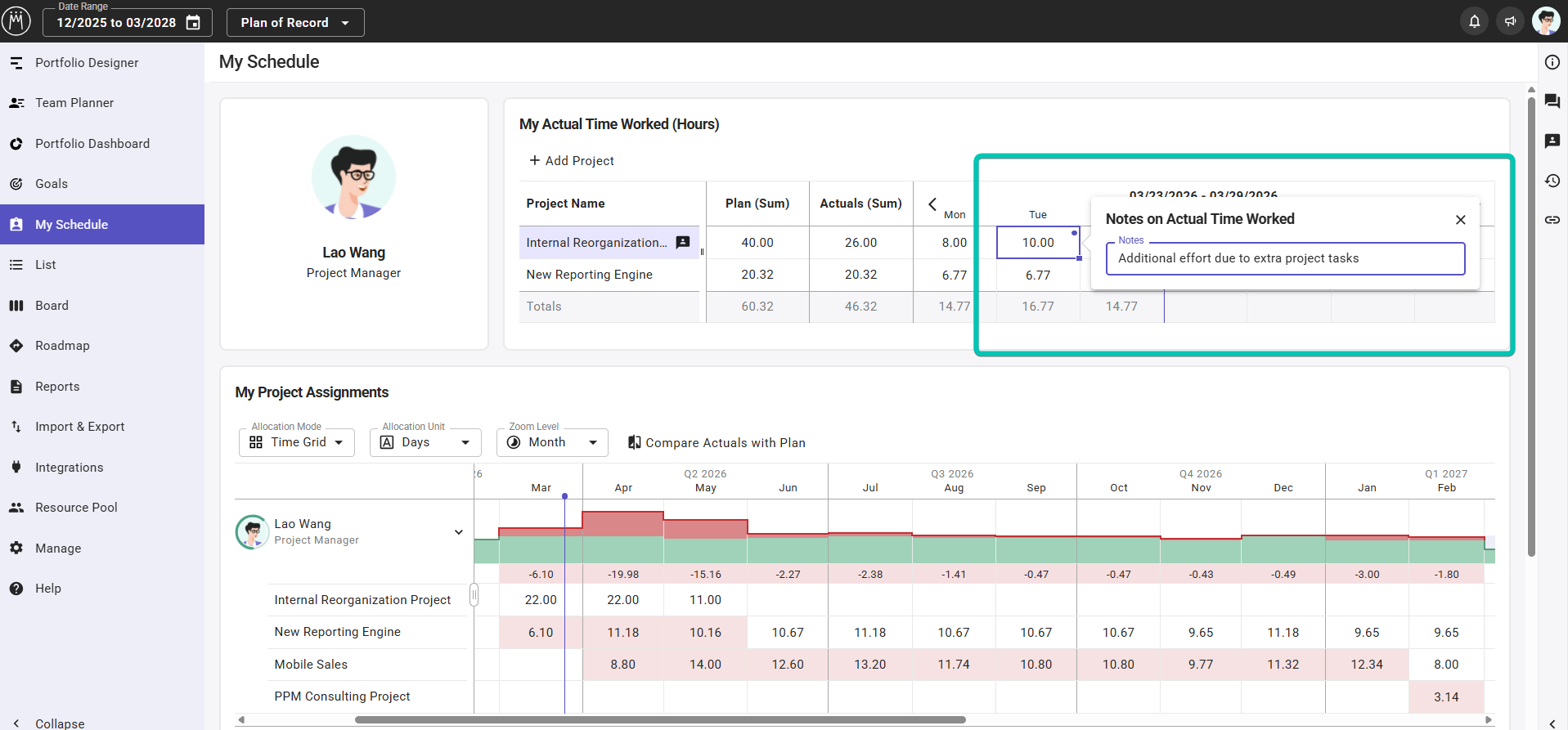The height and width of the screenshot is (730, 1568).
Task: Open the notifications bell icon
Action: (1474, 21)
